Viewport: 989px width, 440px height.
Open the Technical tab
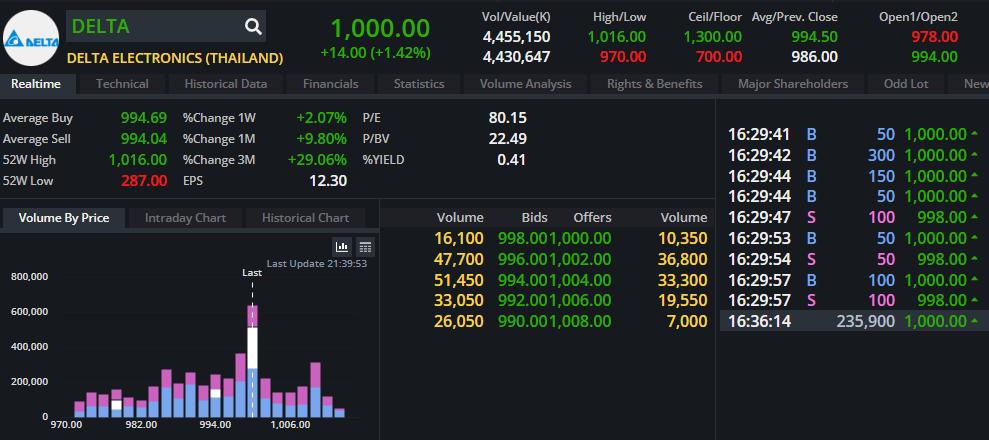click(122, 84)
